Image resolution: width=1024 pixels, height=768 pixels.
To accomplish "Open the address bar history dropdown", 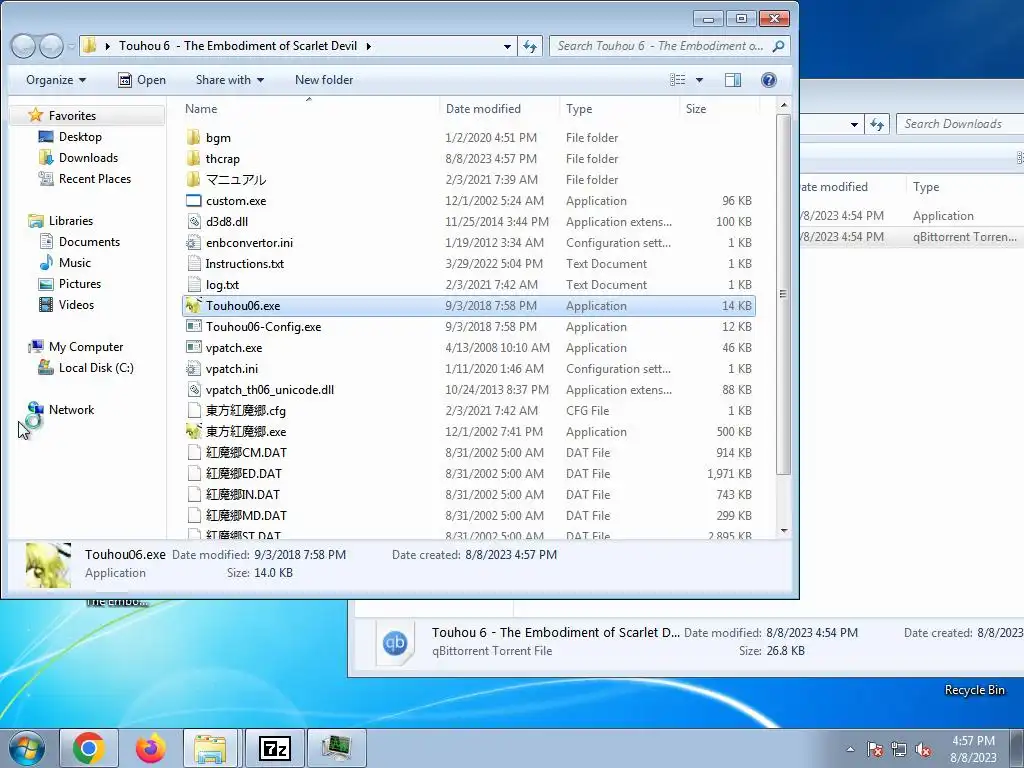I will 507,46.
